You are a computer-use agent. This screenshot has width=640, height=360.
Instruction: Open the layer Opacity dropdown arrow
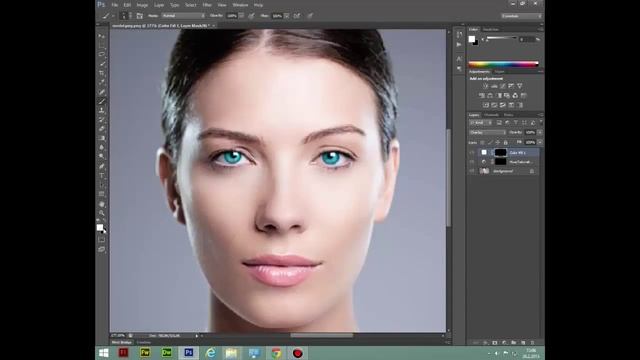(540, 132)
